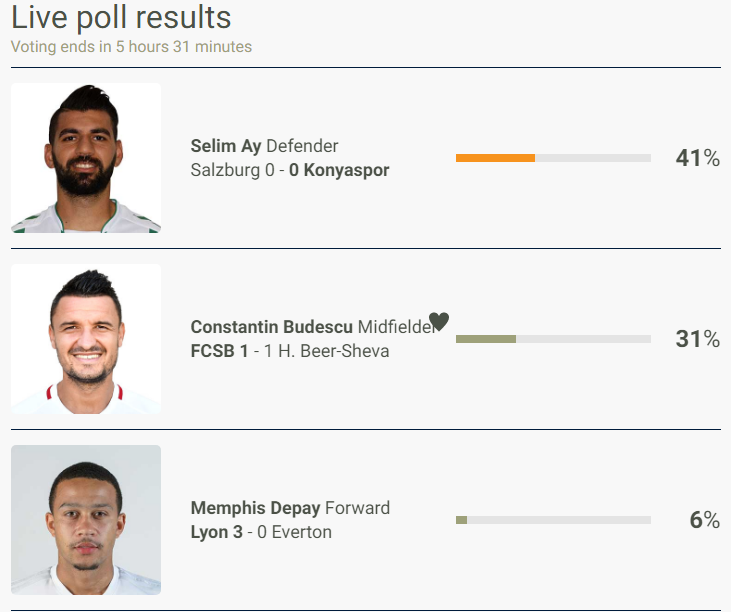Click the 41% result figure

pos(697,158)
